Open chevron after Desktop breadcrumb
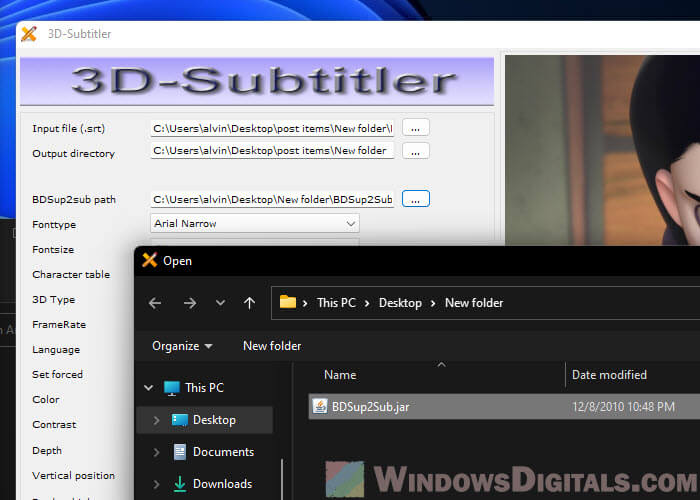Screen dimensions: 700x500 pos(433,303)
